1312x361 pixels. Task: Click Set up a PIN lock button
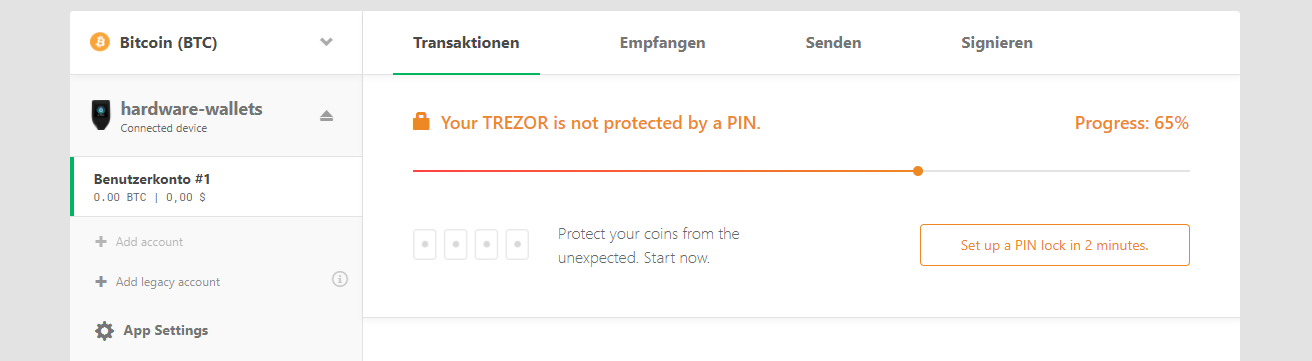[x=1055, y=245]
